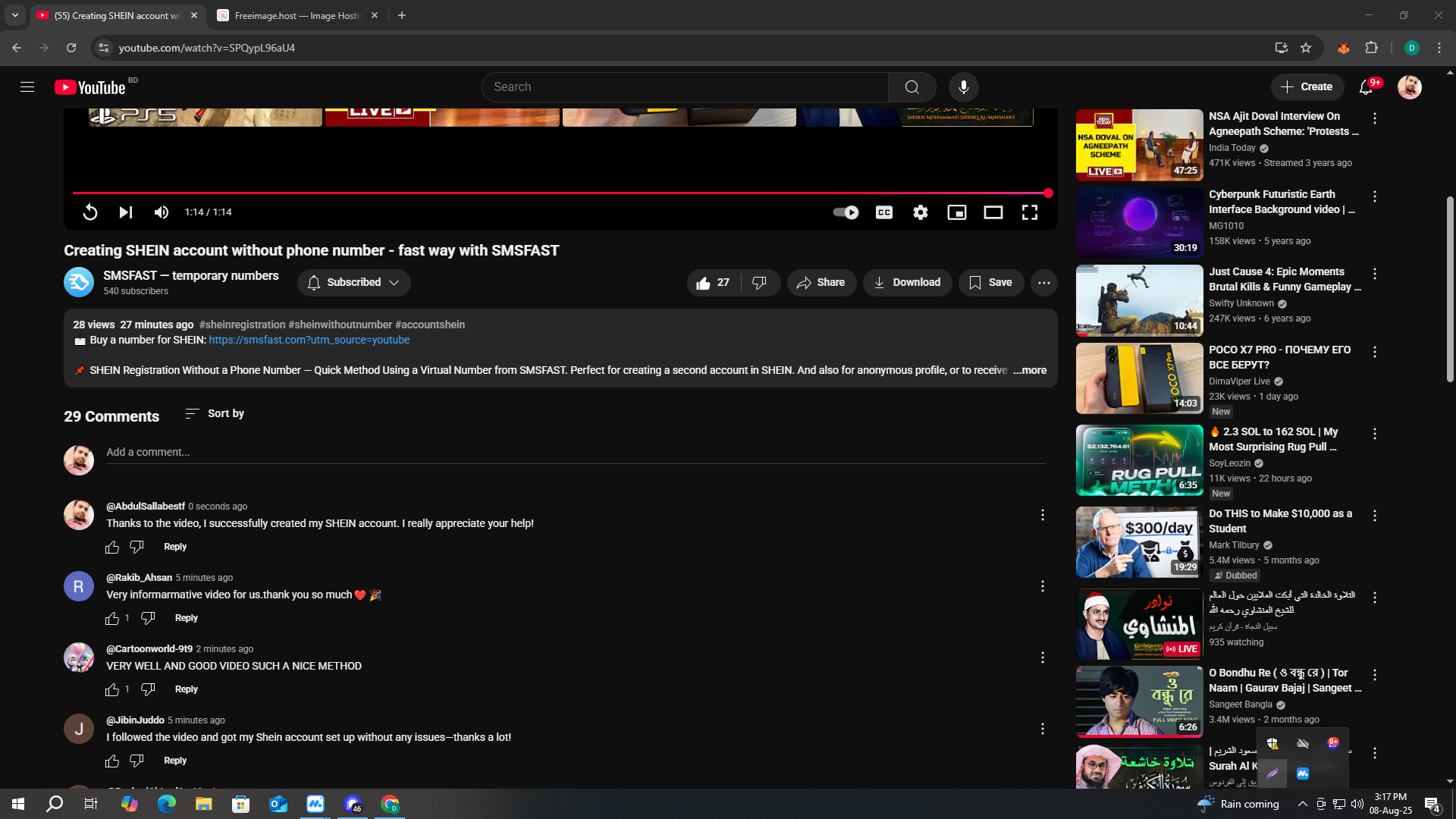Screen dimensions: 1456x819
Task: Reload the current page
Action: point(71,48)
